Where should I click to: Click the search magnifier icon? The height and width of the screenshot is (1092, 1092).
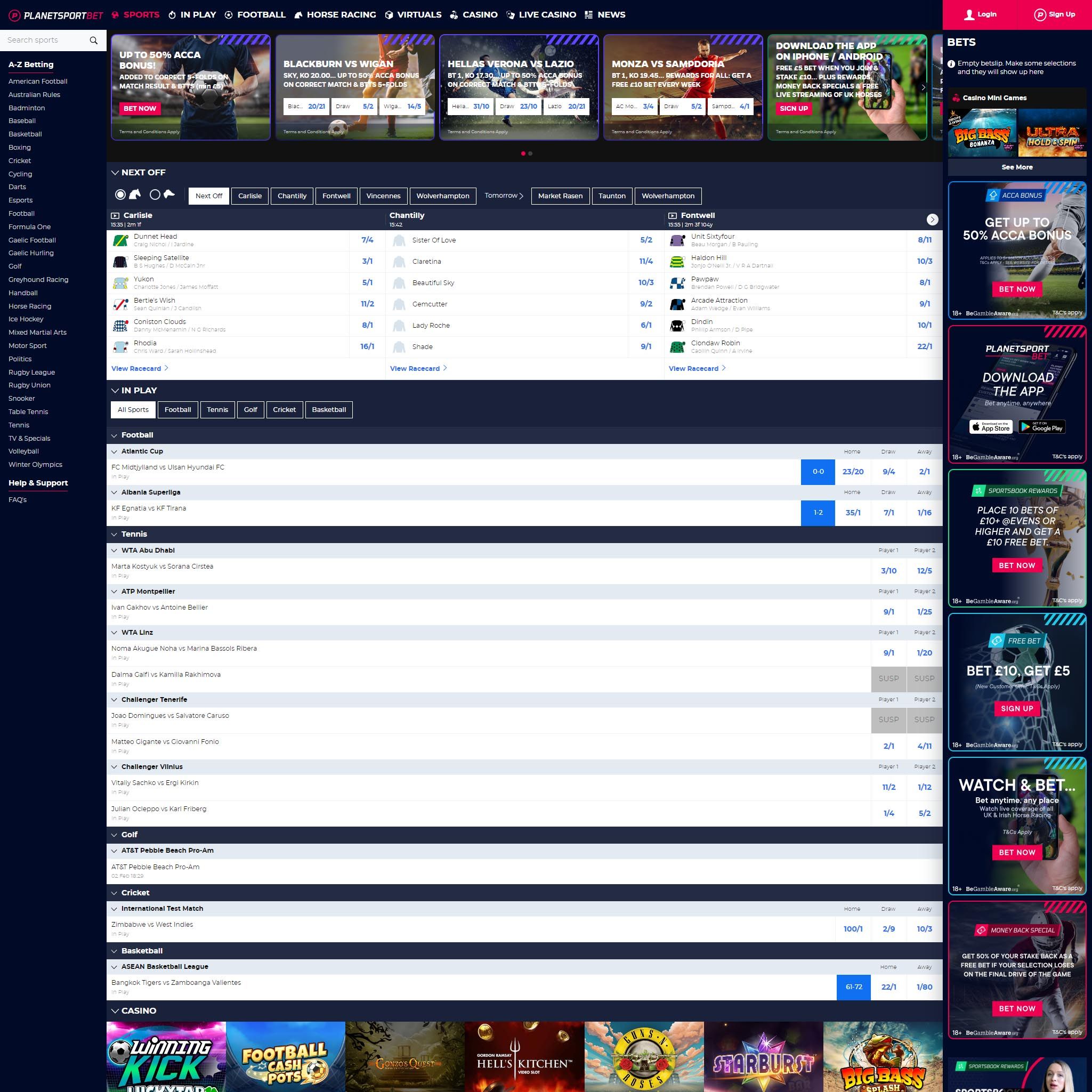(x=94, y=40)
